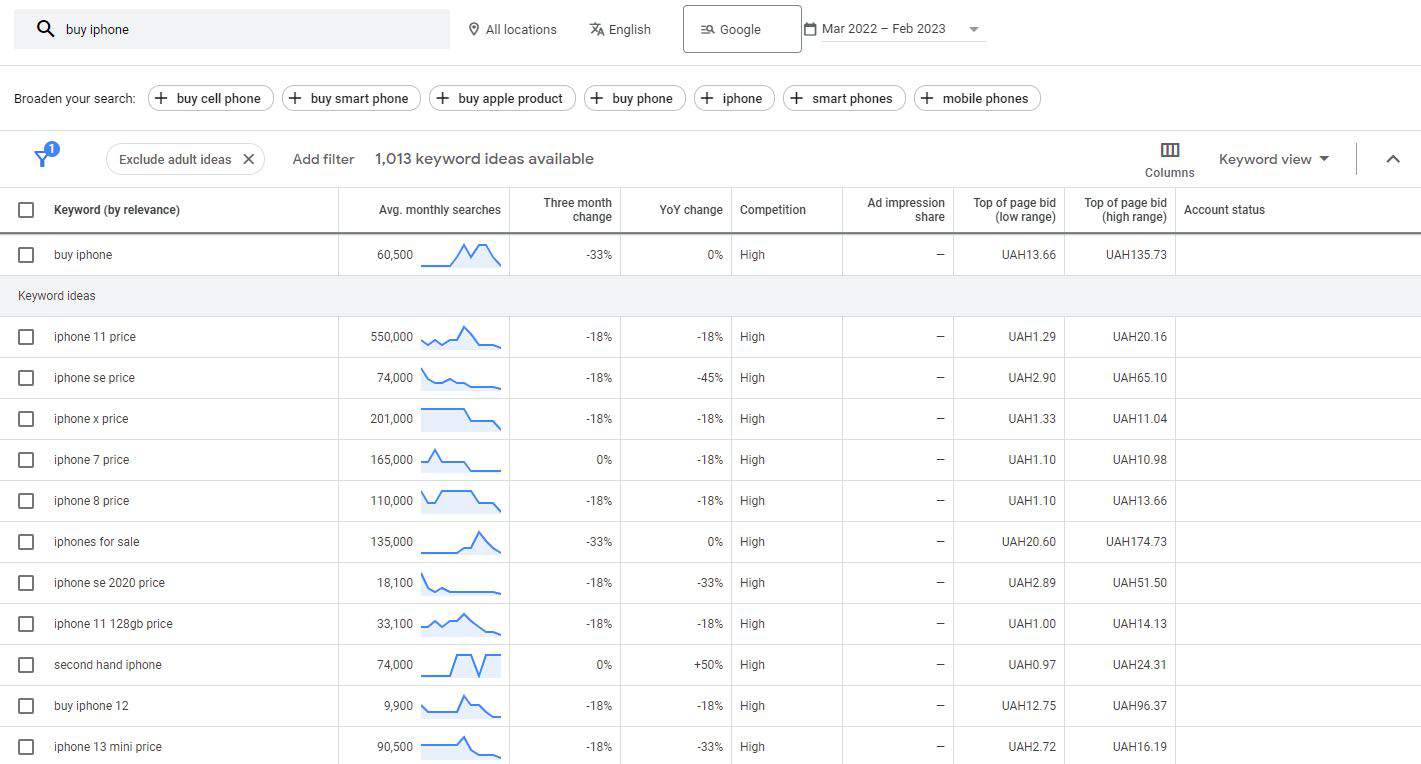Sort by Competition column
Viewport: 1421px width, 764px height.
coord(773,210)
